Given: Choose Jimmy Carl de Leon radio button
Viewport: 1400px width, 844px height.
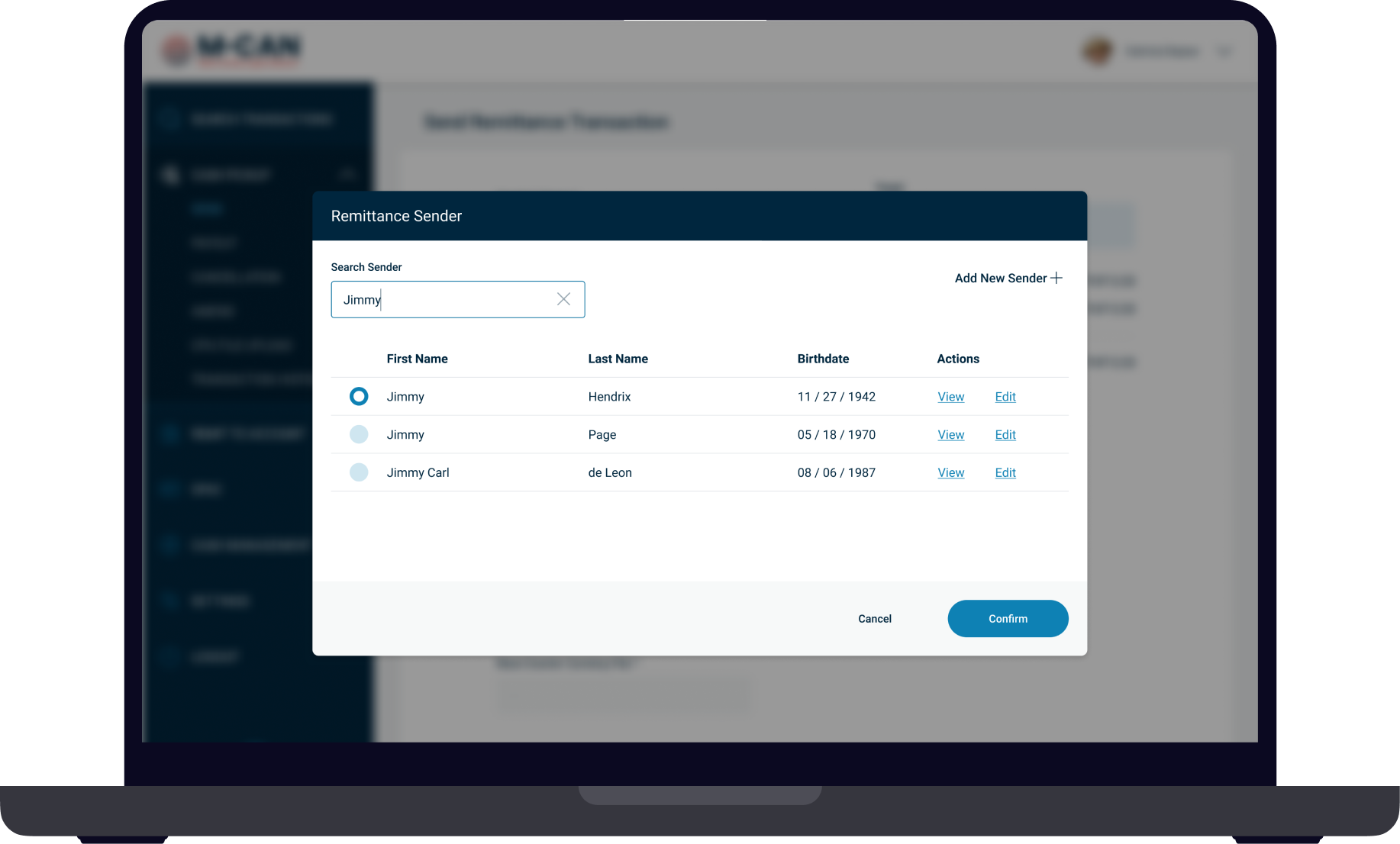Looking at the screenshot, I should tap(359, 472).
